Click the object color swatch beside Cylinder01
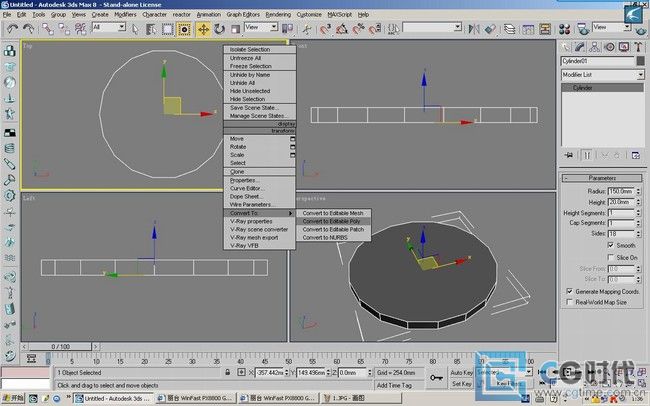 640,61
